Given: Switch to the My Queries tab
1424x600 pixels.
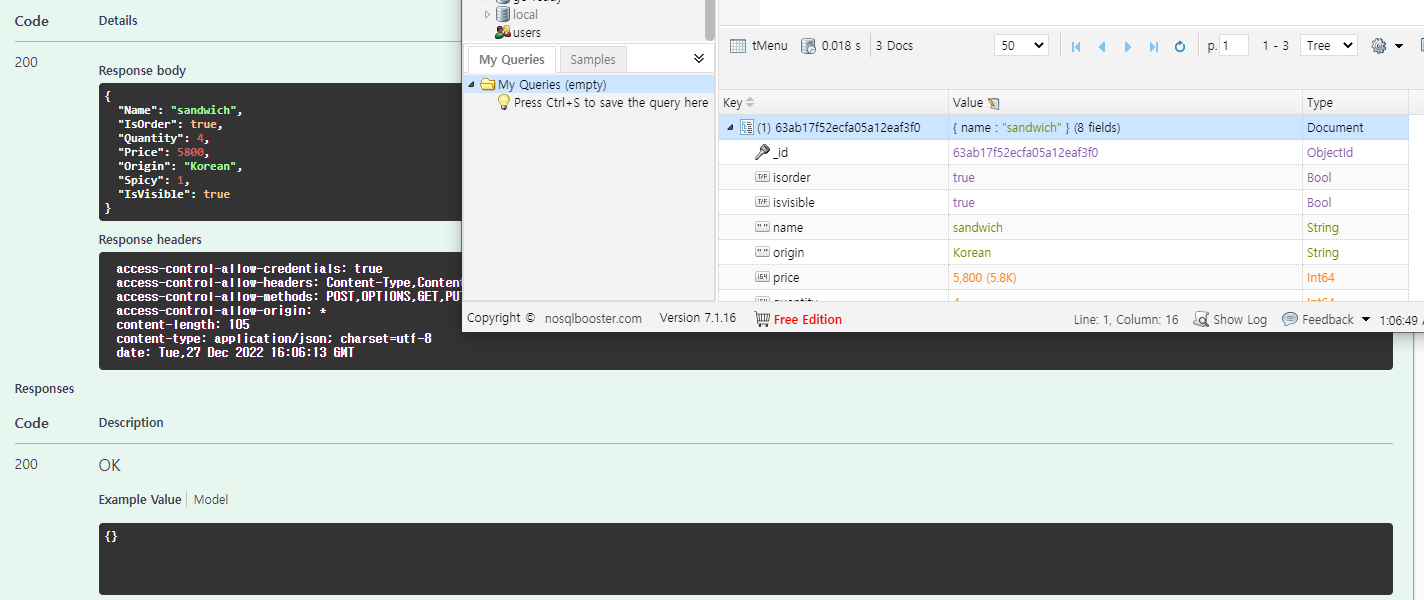Looking at the screenshot, I should tap(512, 59).
